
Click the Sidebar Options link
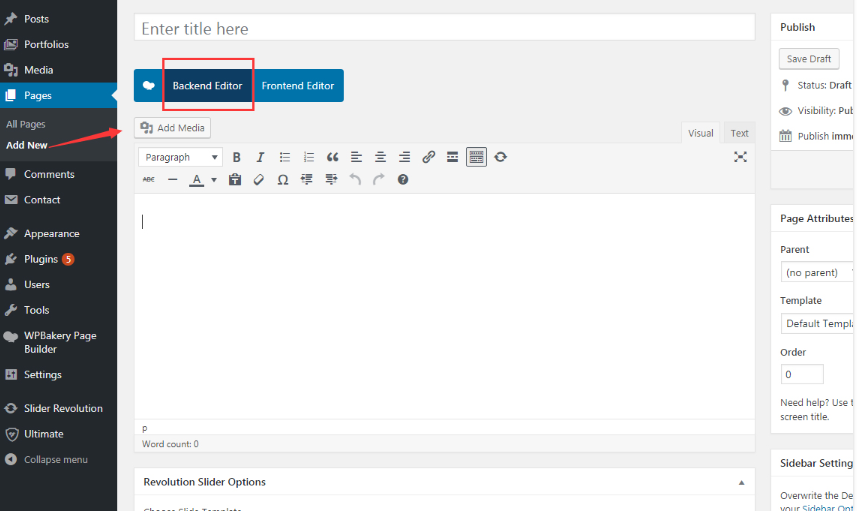[827, 507]
